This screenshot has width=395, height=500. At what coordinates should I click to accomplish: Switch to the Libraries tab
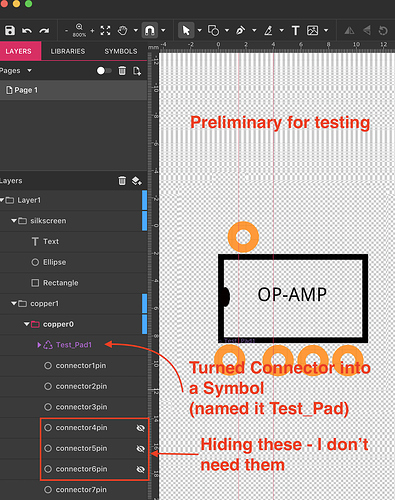tap(68, 51)
